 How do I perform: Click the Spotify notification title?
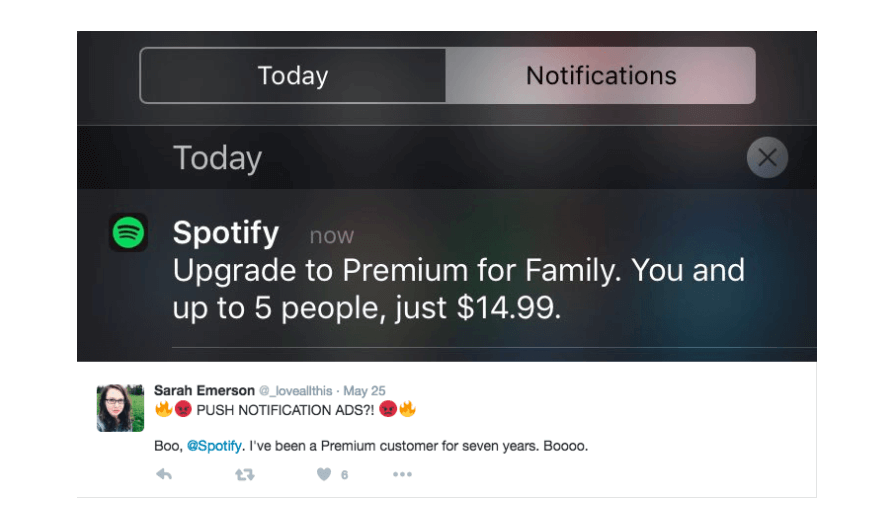[x=226, y=232]
